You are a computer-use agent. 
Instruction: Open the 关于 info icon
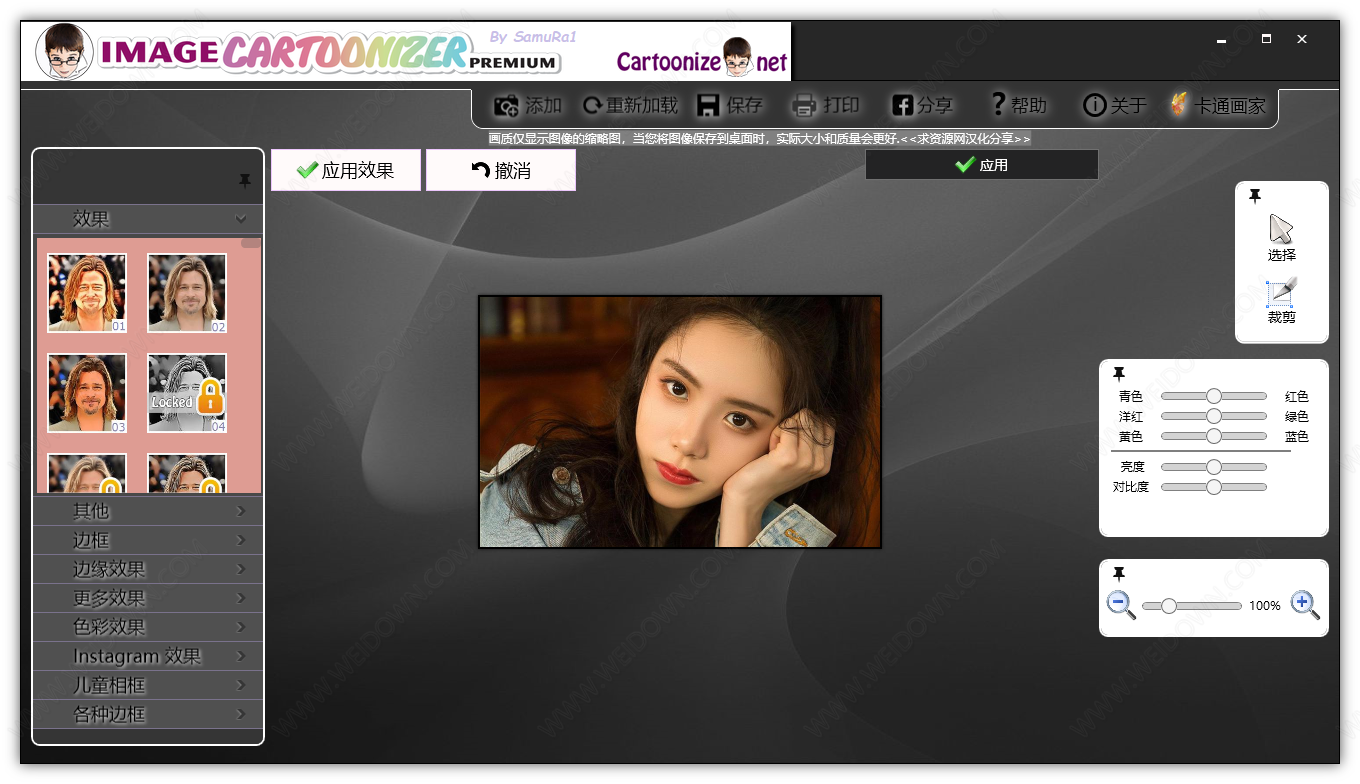click(1094, 105)
